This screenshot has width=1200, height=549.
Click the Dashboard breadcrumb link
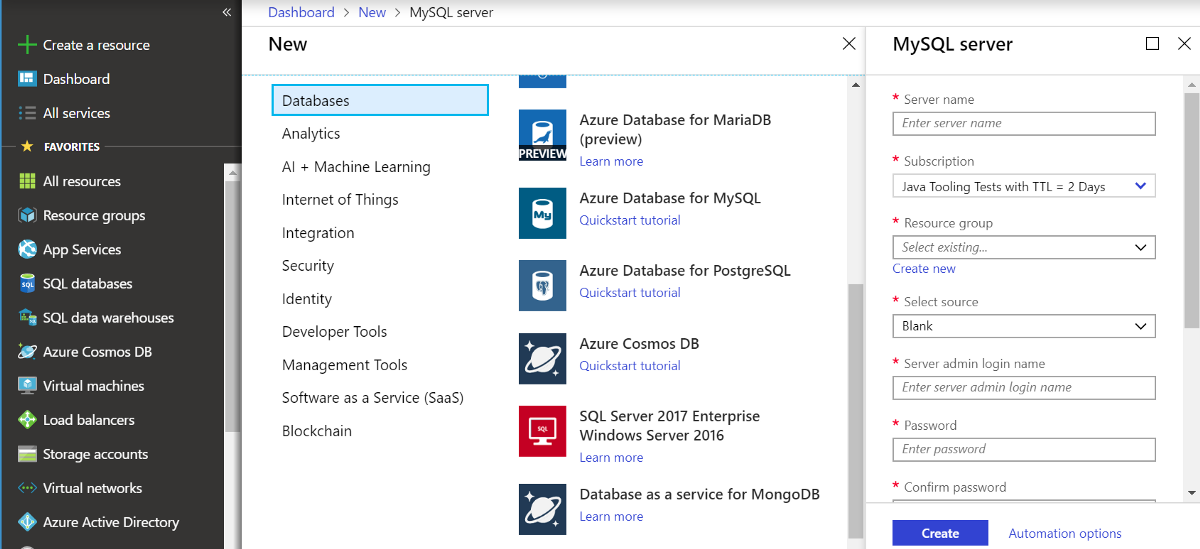point(301,13)
